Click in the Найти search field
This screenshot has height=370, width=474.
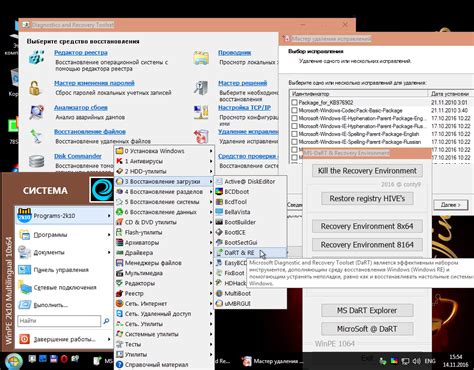pyautogui.click(x=59, y=321)
